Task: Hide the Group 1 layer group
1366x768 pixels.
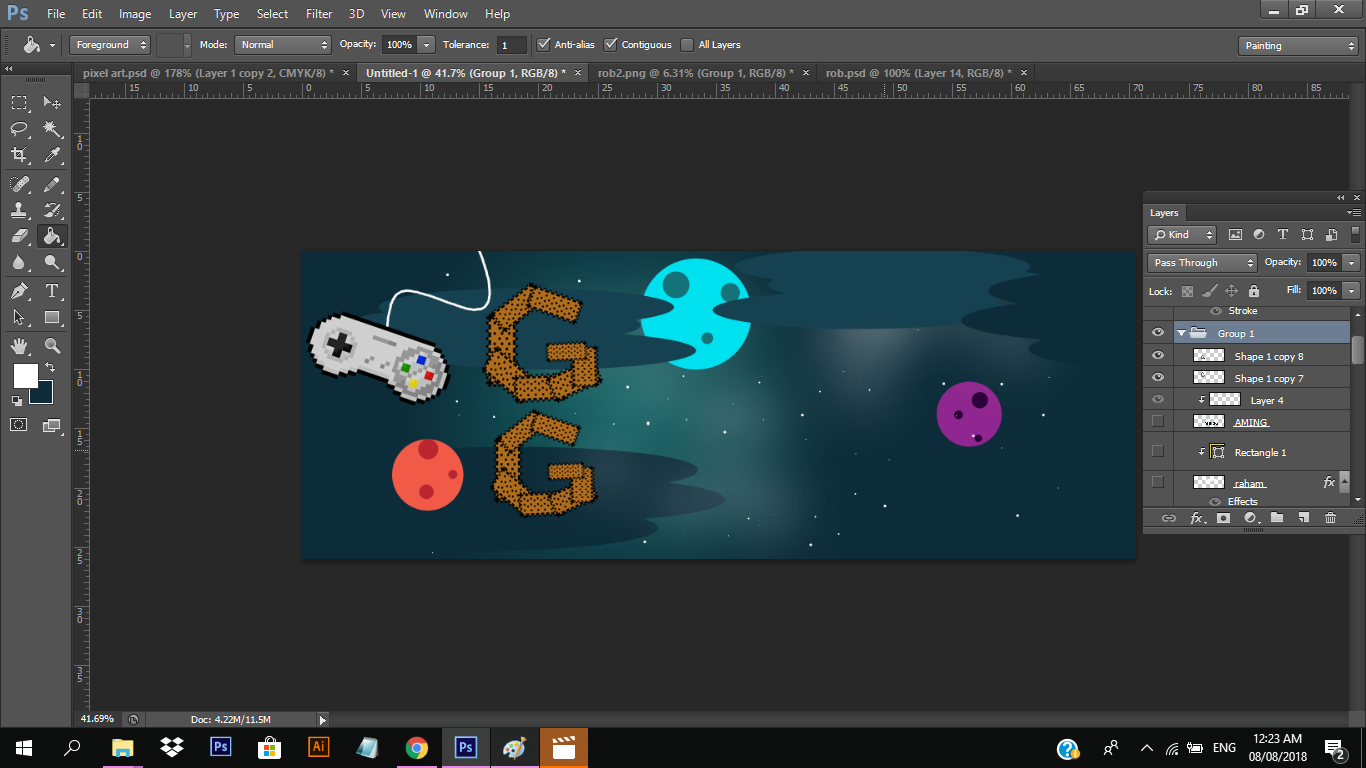Action: click(x=1158, y=333)
